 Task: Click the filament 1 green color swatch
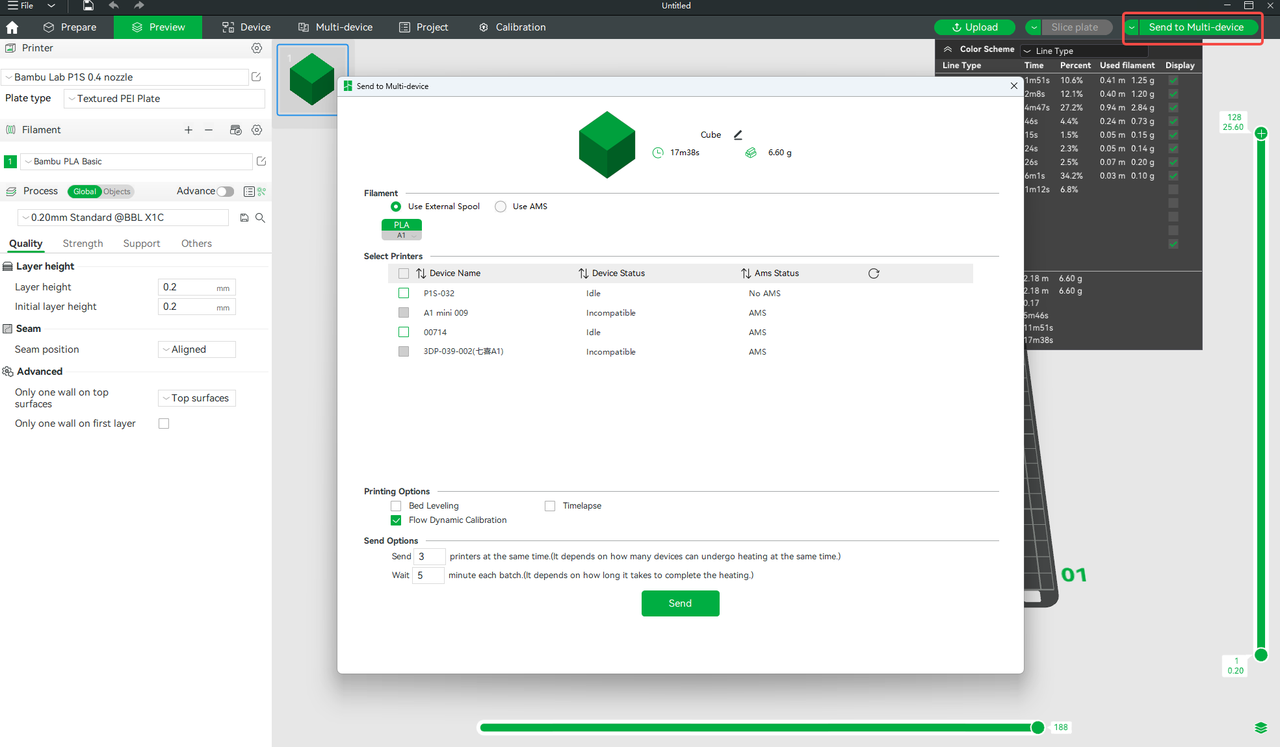[10, 161]
